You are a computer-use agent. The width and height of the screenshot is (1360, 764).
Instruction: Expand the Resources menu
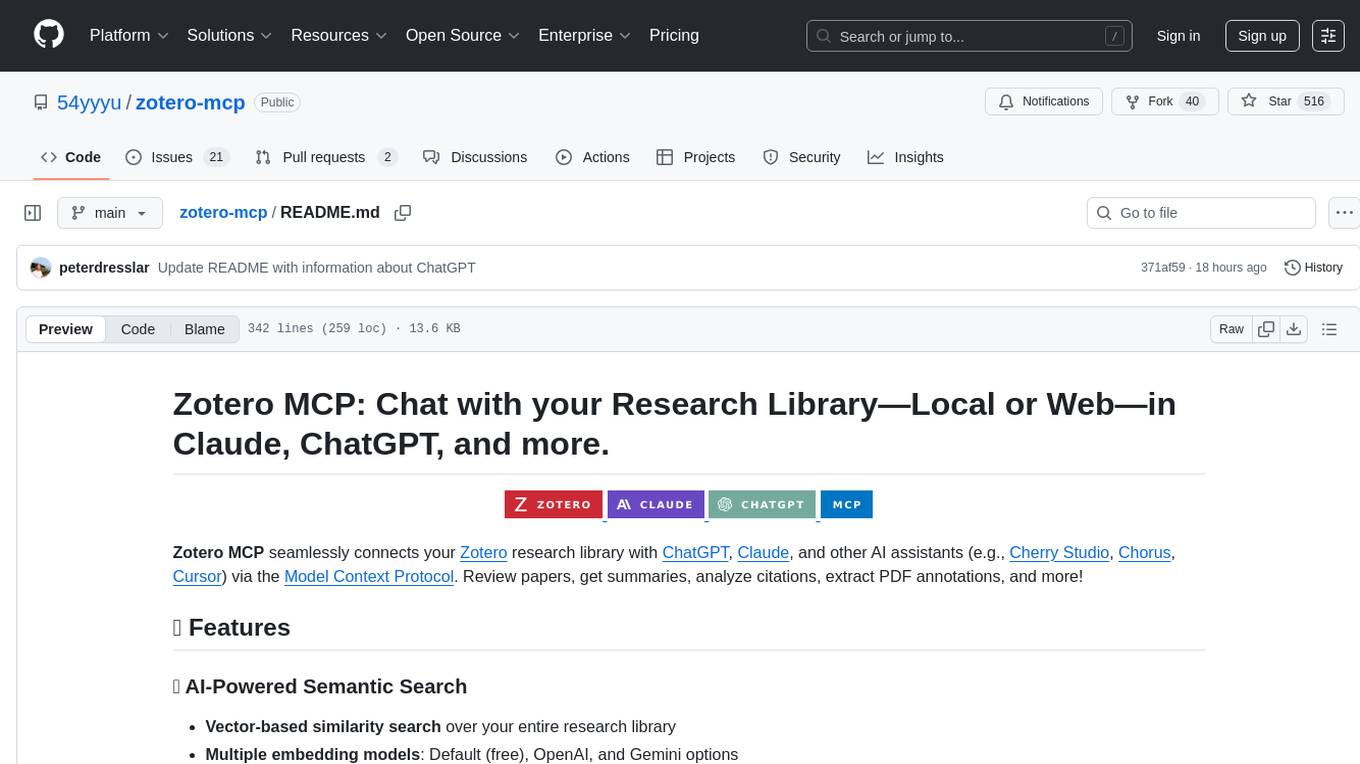(340, 35)
